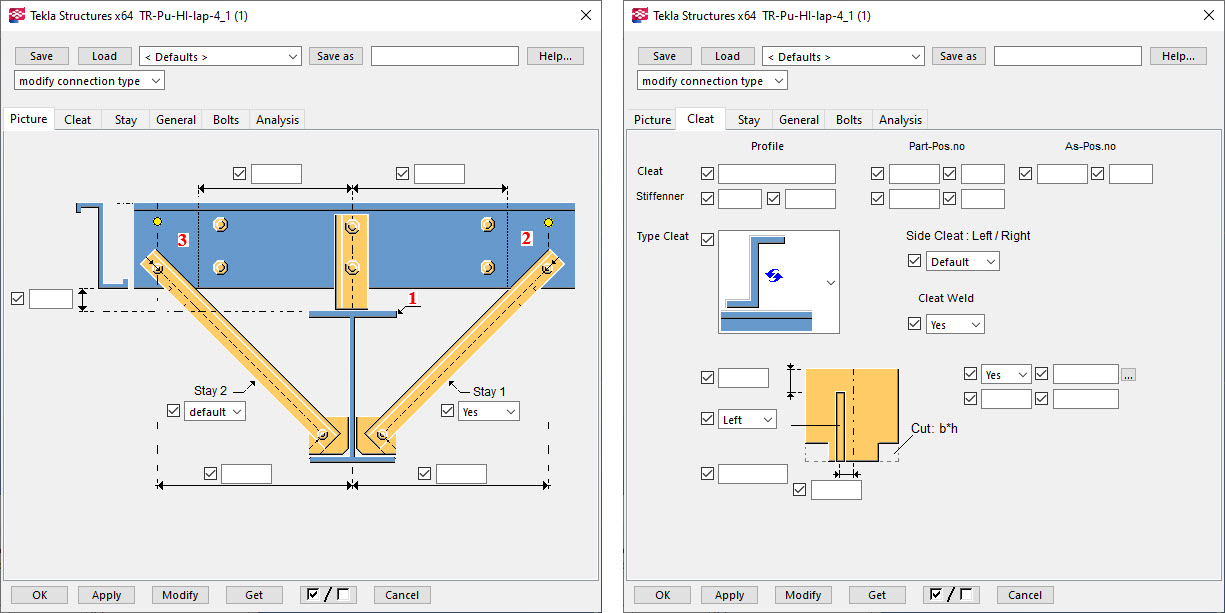Open the Stay 2 'default' dropdown
Image resolution: width=1225 pixels, height=613 pixels.
click(x=214, y=411)
